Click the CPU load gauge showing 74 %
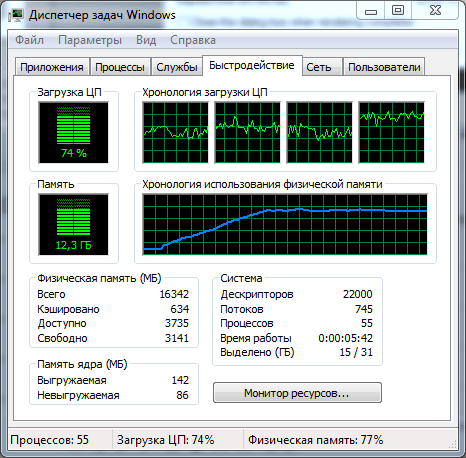Image resolution: width=466 pixels, height=458 pixels. click(x=74, y=132)
